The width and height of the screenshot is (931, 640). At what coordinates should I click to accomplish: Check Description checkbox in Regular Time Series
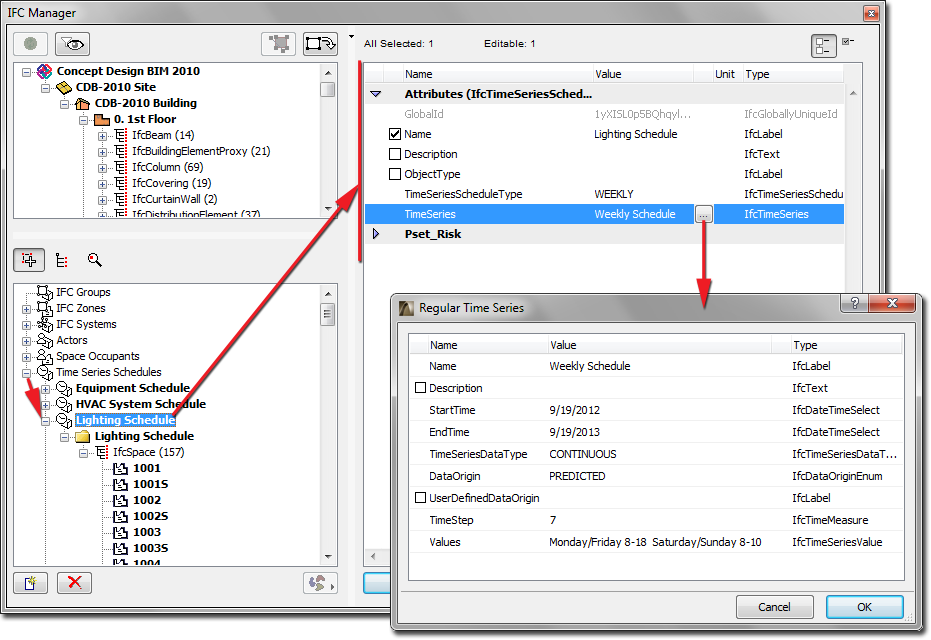click(420, 388)
